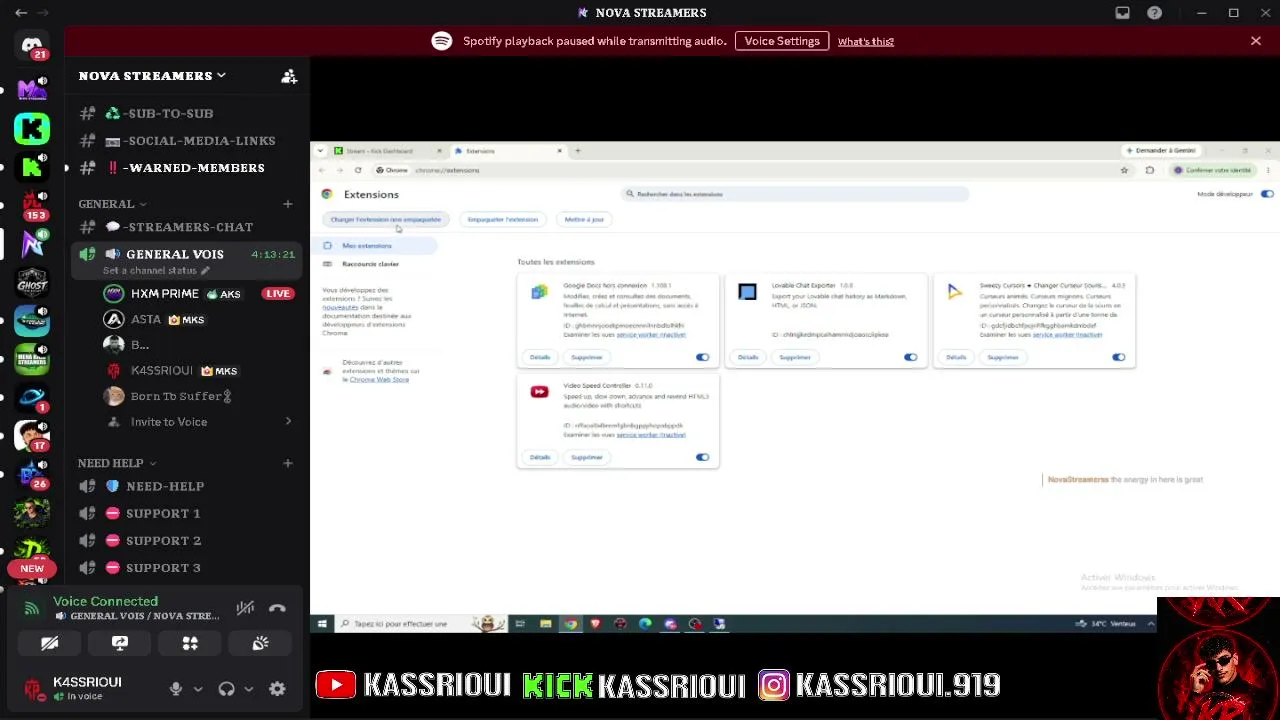The image size is (1280, 720).
Task: Click the share your screen button
Action: (120, 644)
